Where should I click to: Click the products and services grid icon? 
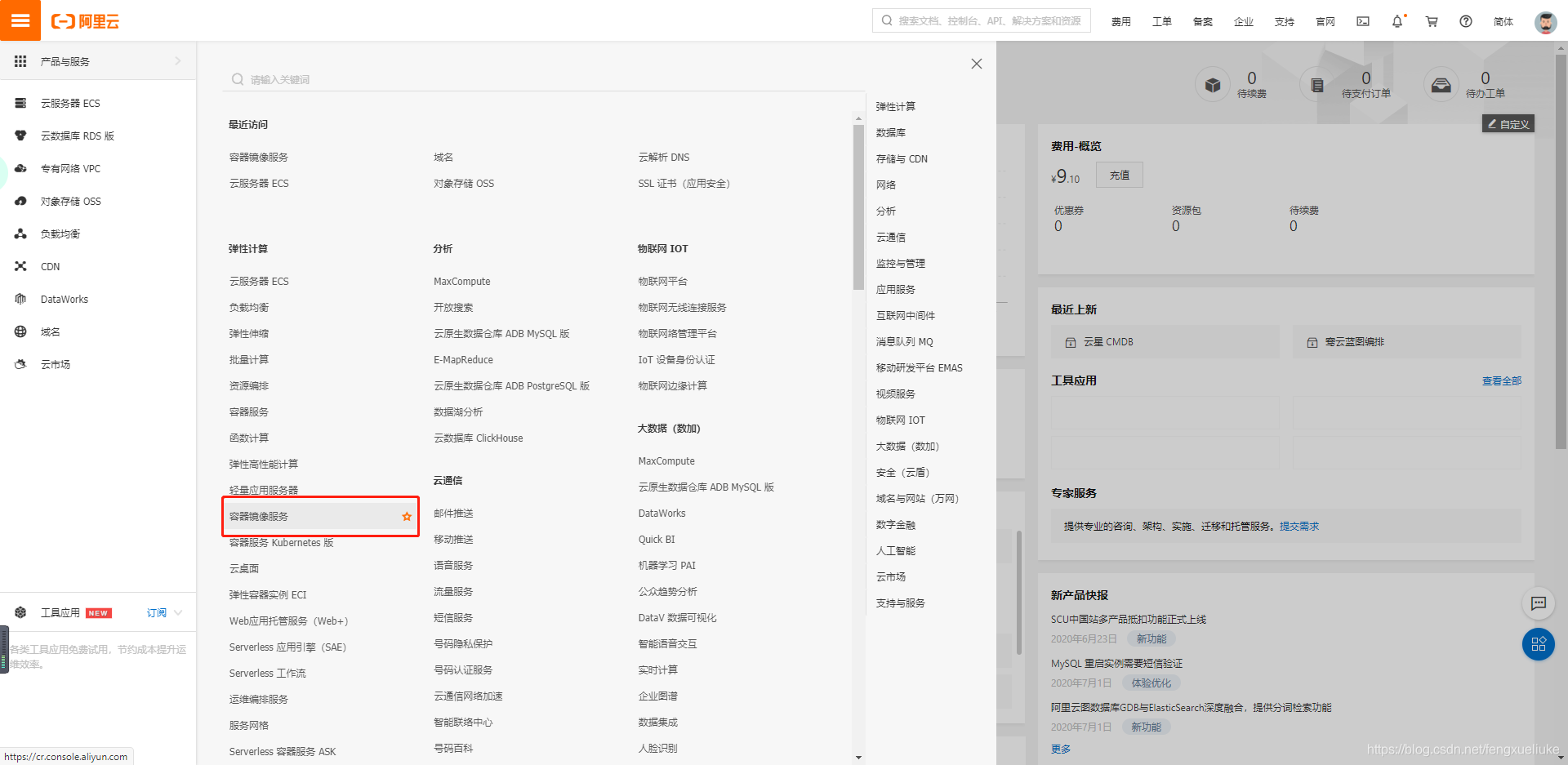(20, 61)
